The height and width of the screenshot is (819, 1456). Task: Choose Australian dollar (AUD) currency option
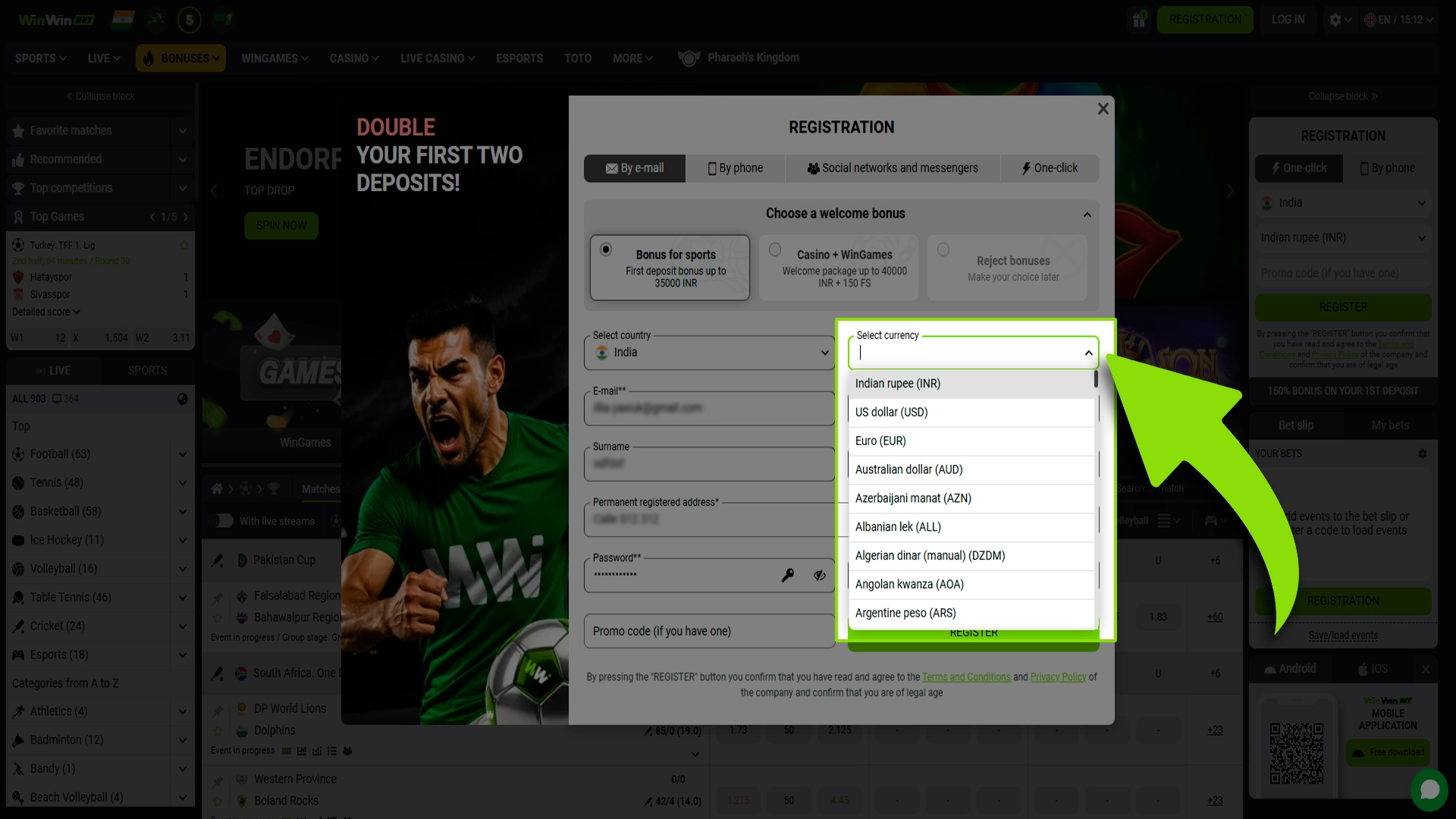point(971,470)
